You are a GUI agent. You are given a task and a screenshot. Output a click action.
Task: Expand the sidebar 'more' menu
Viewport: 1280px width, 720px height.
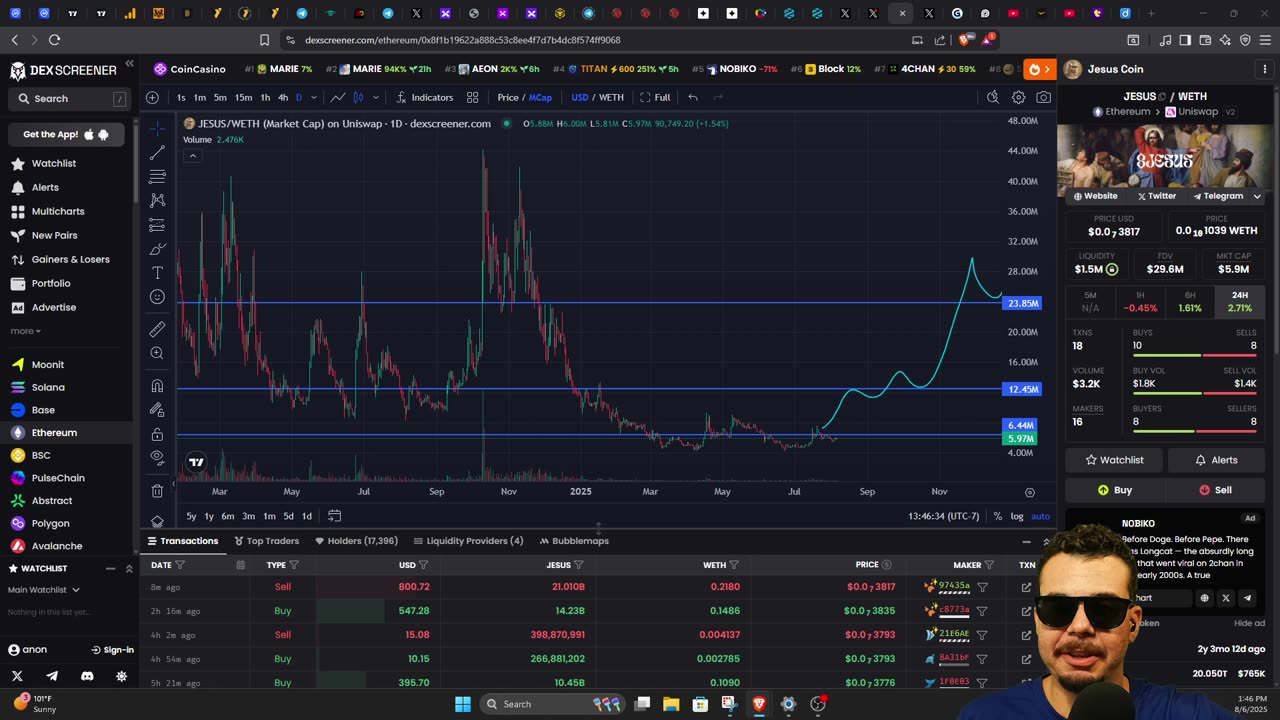(26, 331)
